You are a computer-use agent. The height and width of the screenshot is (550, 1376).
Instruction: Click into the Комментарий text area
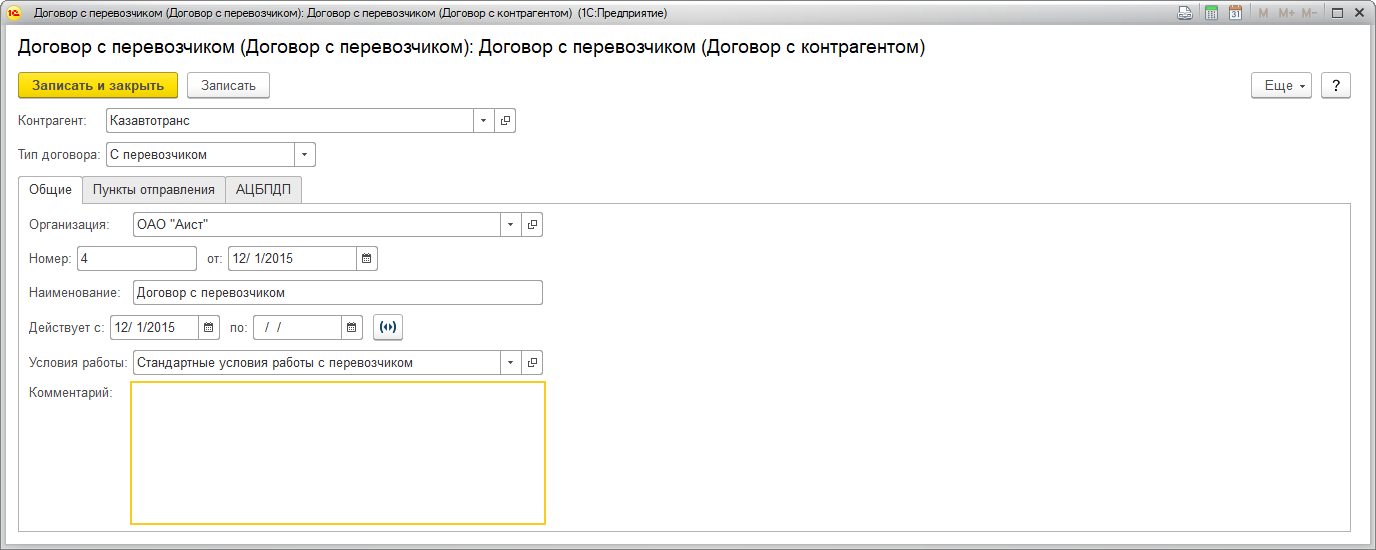[x=337, y=453]
